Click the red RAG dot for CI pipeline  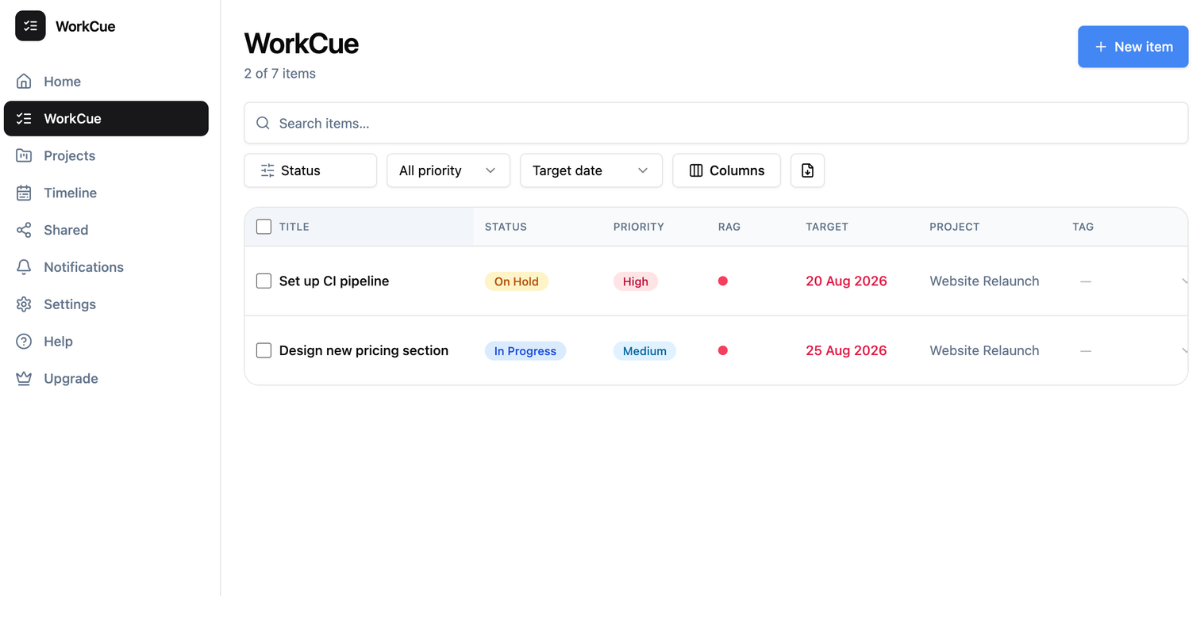click(723, 281)
